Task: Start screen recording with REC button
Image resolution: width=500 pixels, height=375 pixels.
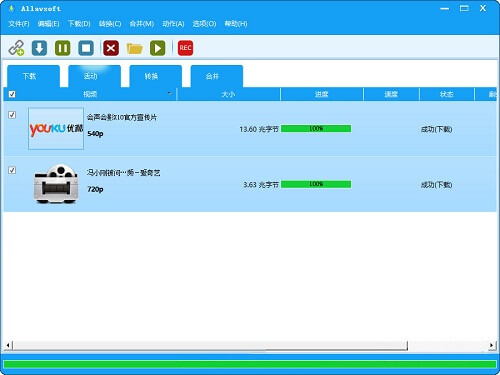Action: coord(185,48)
